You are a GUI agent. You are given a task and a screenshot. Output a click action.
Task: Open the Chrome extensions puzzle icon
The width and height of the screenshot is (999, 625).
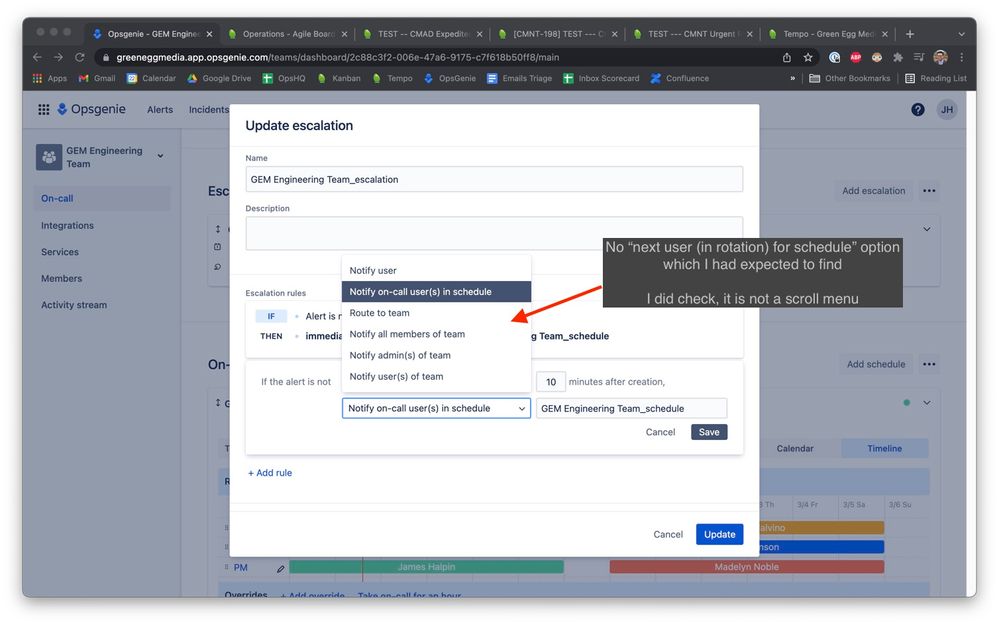pyautogui.click(x=898, y=57)
